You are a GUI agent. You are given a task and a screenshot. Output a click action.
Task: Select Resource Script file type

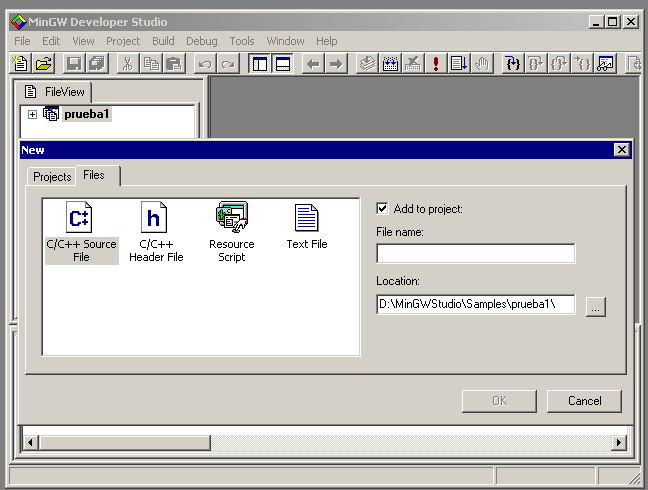(x=231, y=232)
